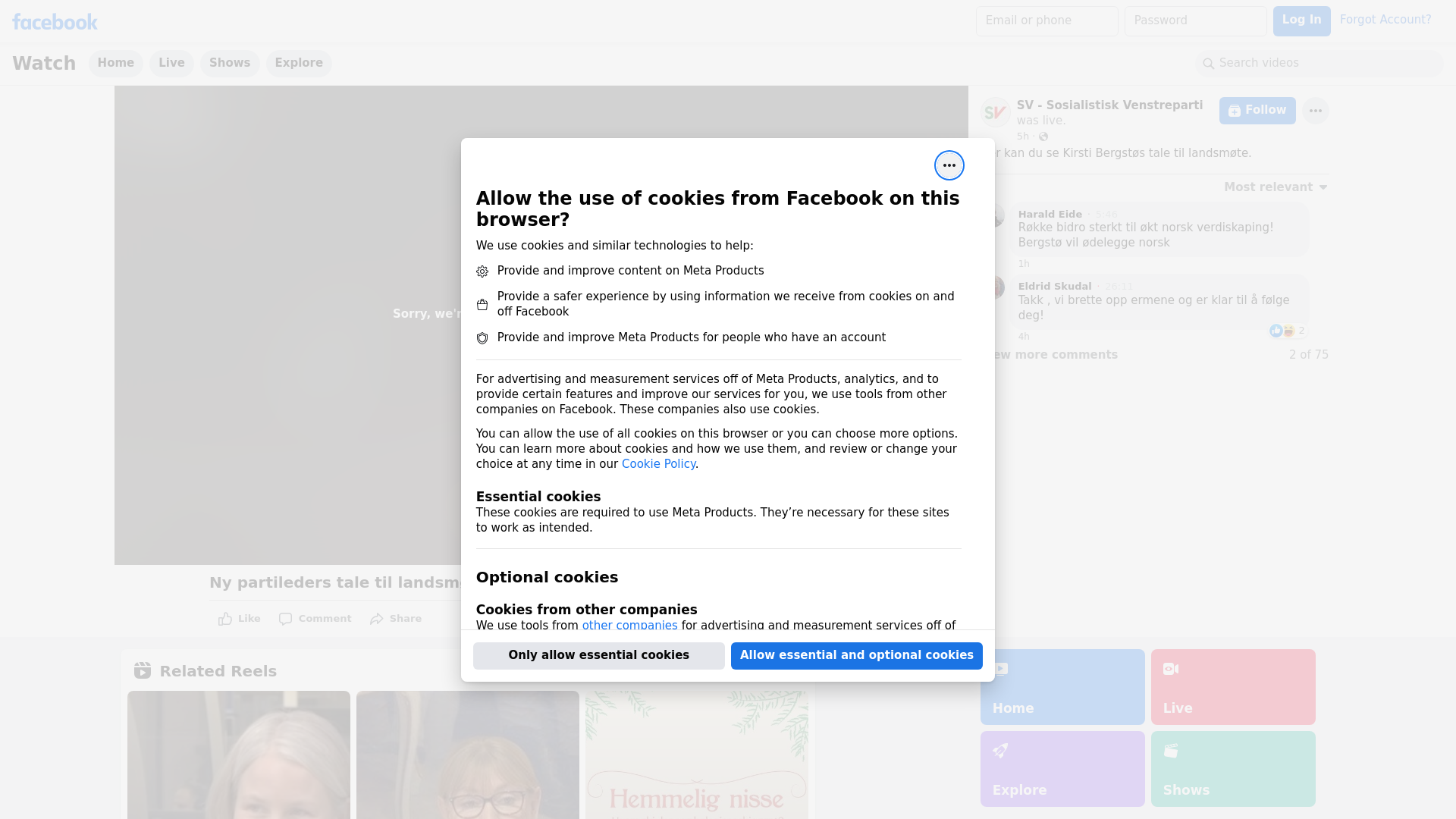Switch to the Explore tab in Watch
1456x819 pixels.
click(x=299, y=63)
